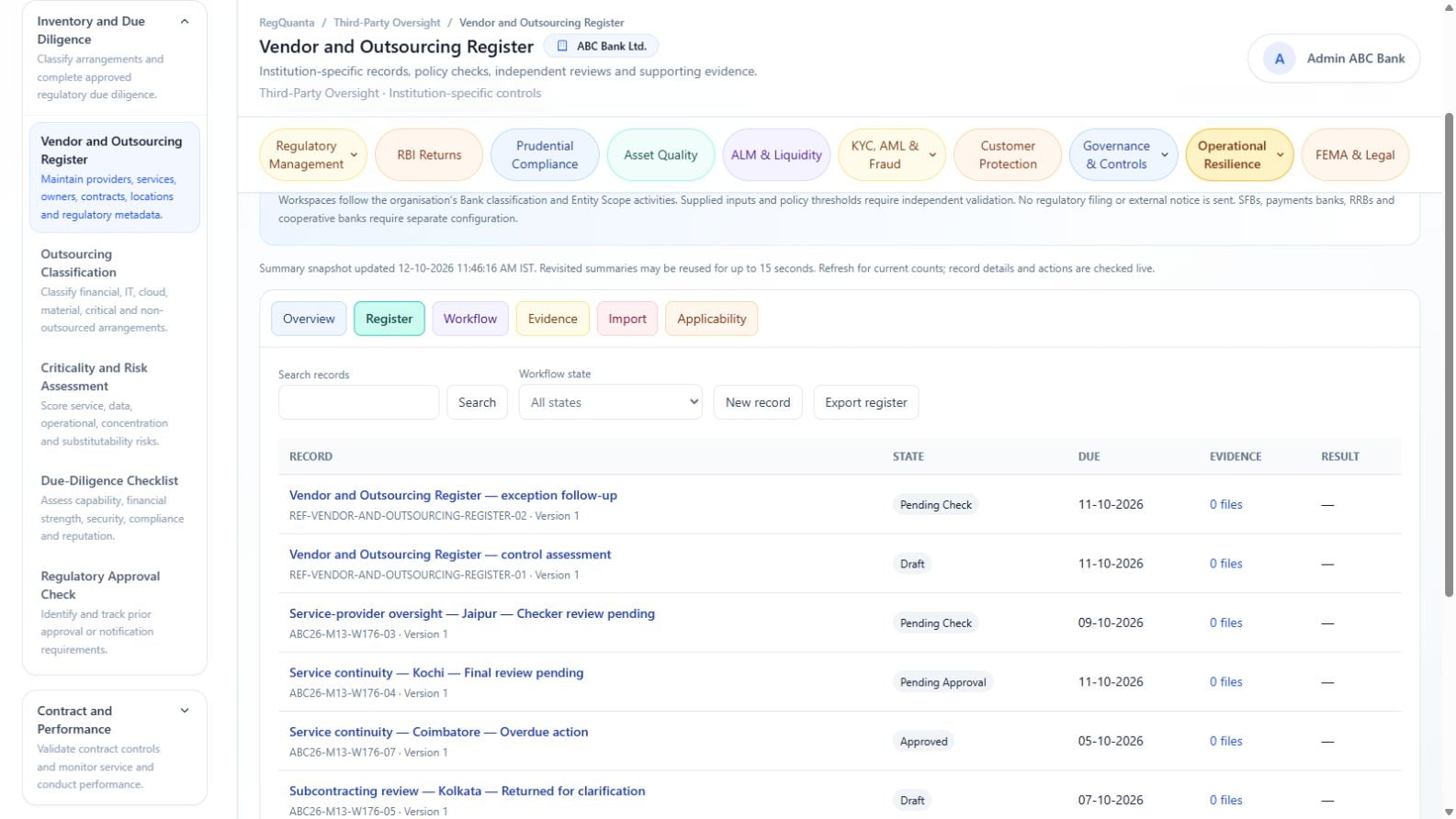Image resolution: width=1456 pixels, height=819 pixels.
Task: Open the Kolkata Returned for clarification record
Action: click(x=468, y=791)
